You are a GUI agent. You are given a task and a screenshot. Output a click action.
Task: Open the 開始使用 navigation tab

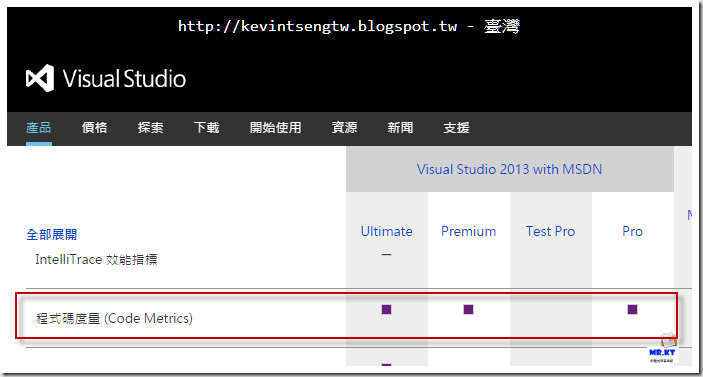275,128
